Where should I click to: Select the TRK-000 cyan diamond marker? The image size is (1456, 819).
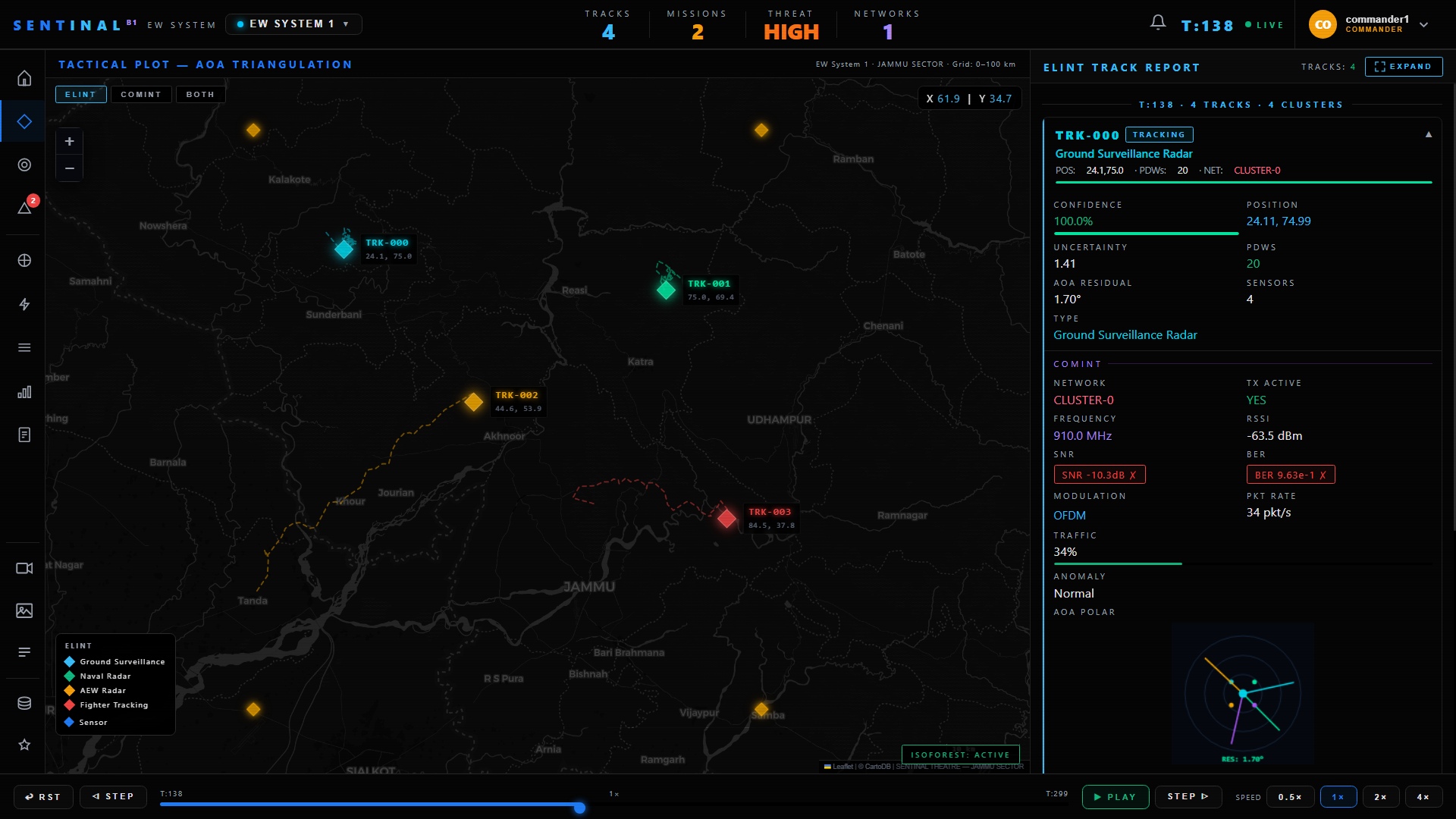click(x=344, y=249)
